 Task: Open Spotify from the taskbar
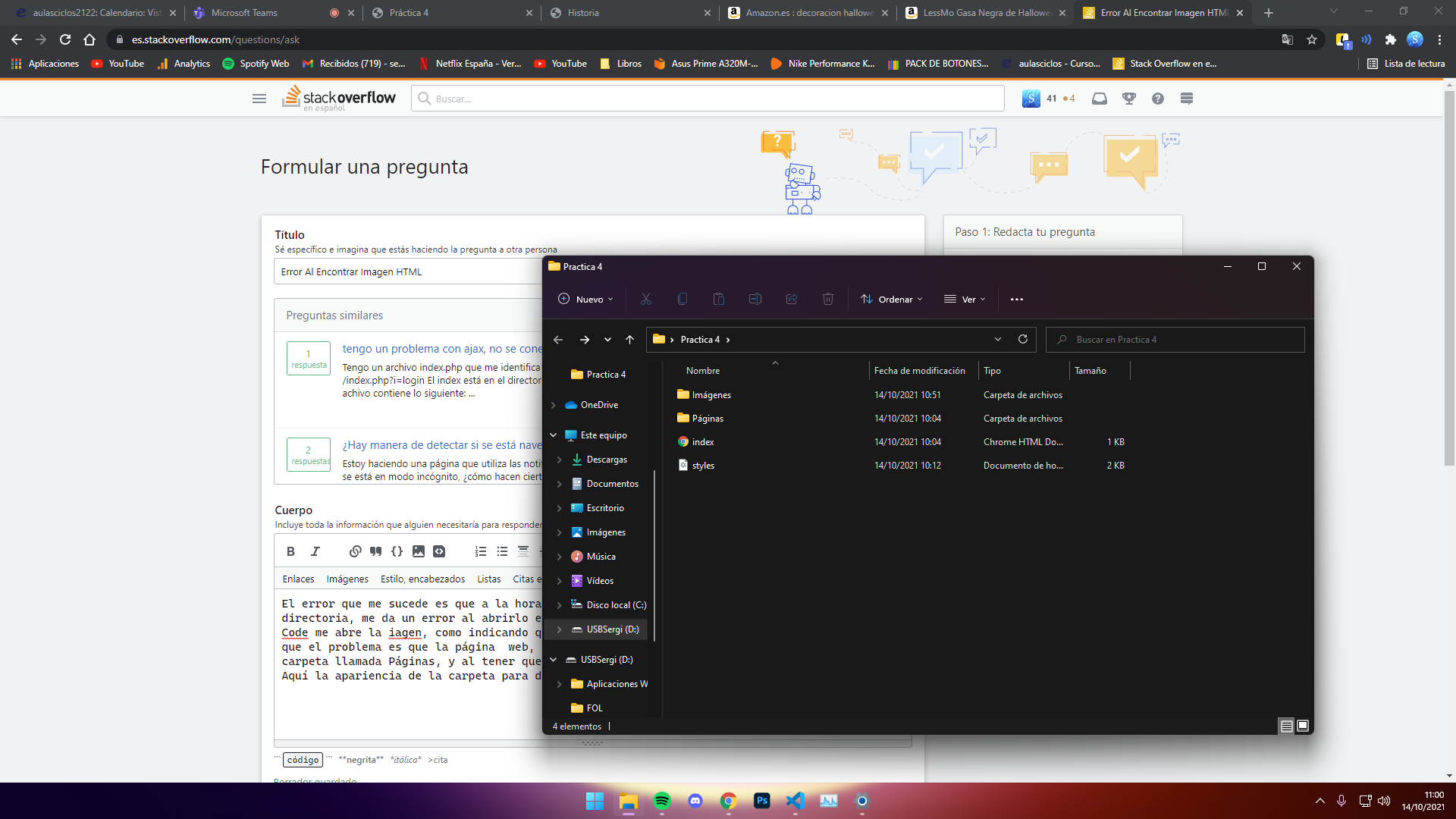click(x=662, y=801)
